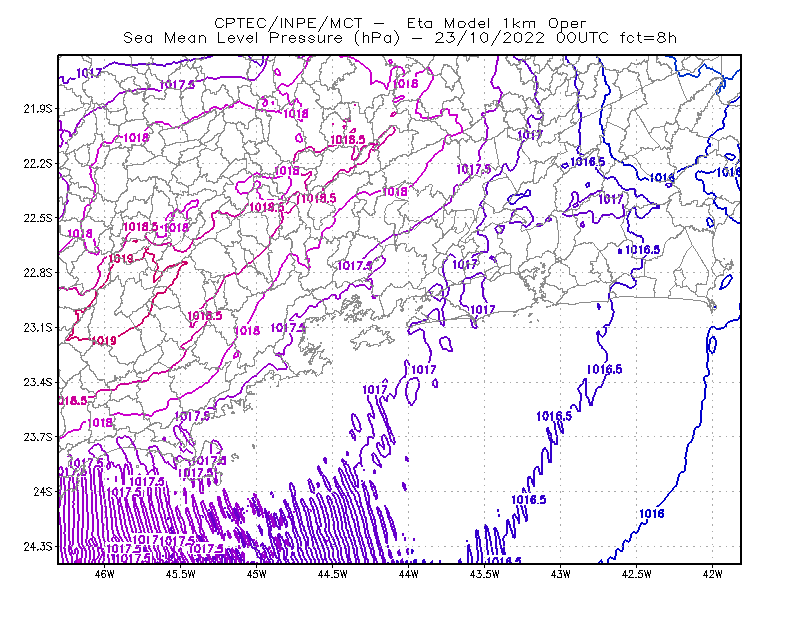Select the '23.7S' latitude axis label
Screen dimensions: 800x618
[38, 437]
